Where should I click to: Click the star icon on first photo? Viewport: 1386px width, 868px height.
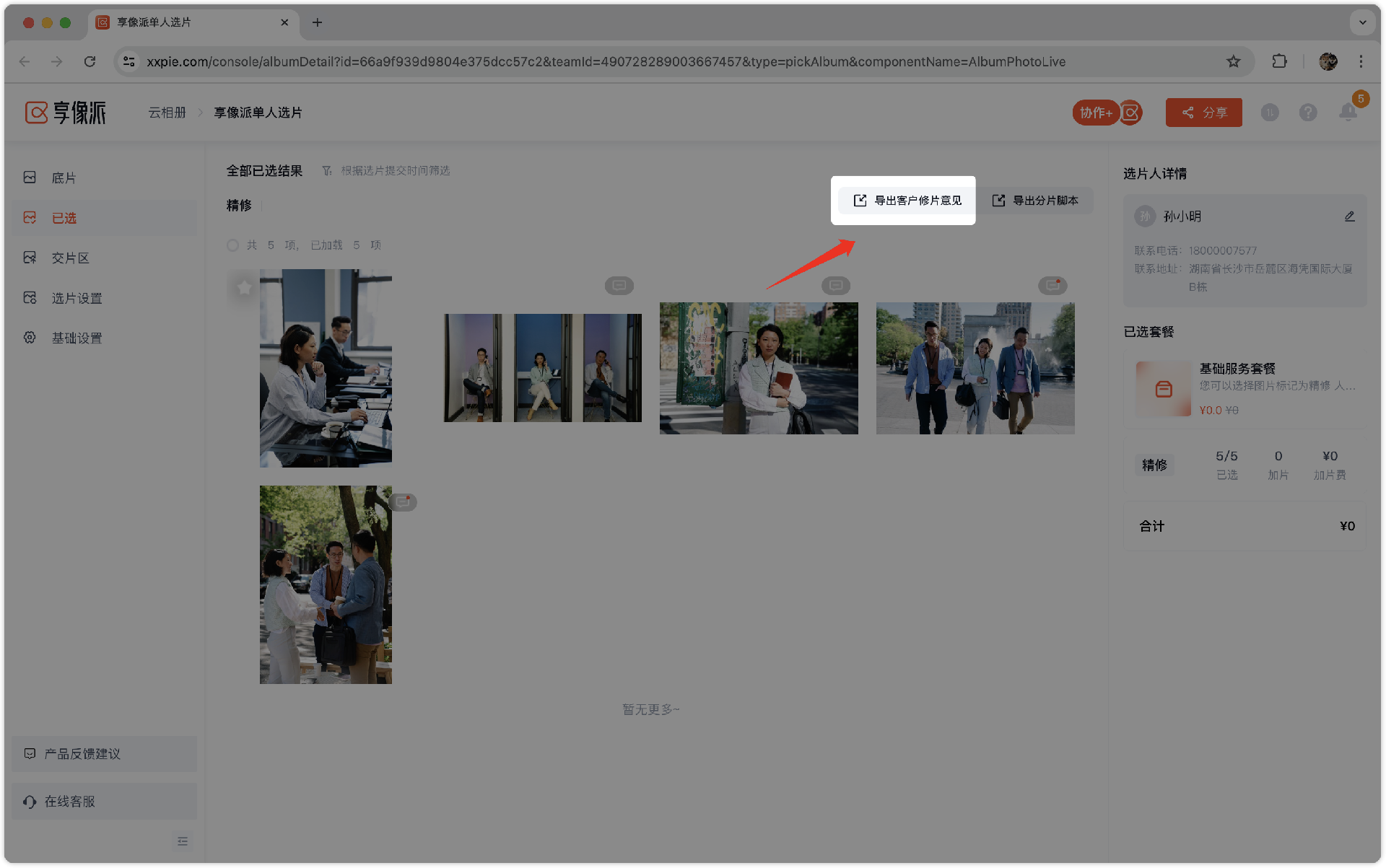coord(244,287)
